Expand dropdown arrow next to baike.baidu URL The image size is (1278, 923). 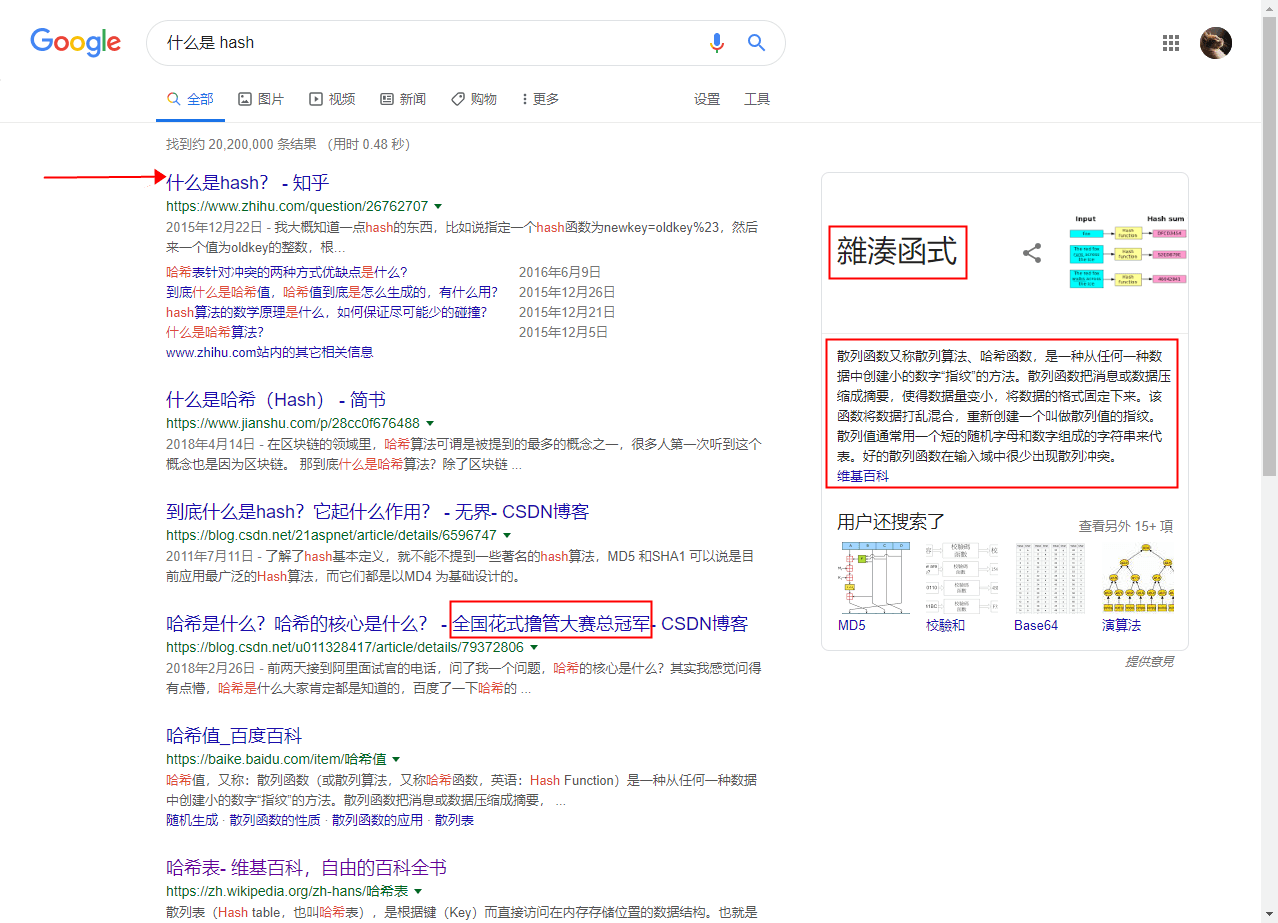pyautogui.click(x=396, y=760)
